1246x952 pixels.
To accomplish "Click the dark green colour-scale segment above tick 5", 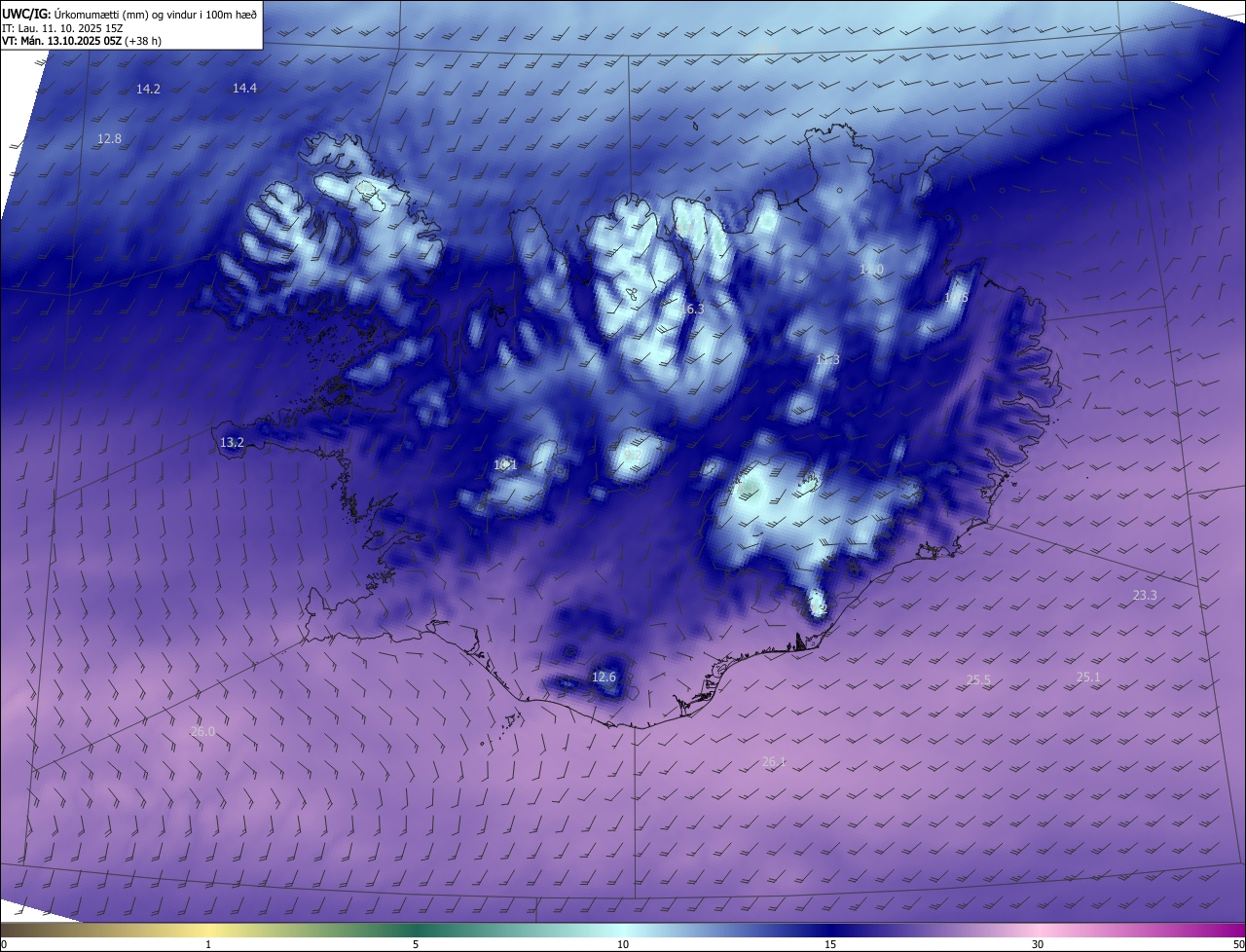I will [x=416, y=930].
